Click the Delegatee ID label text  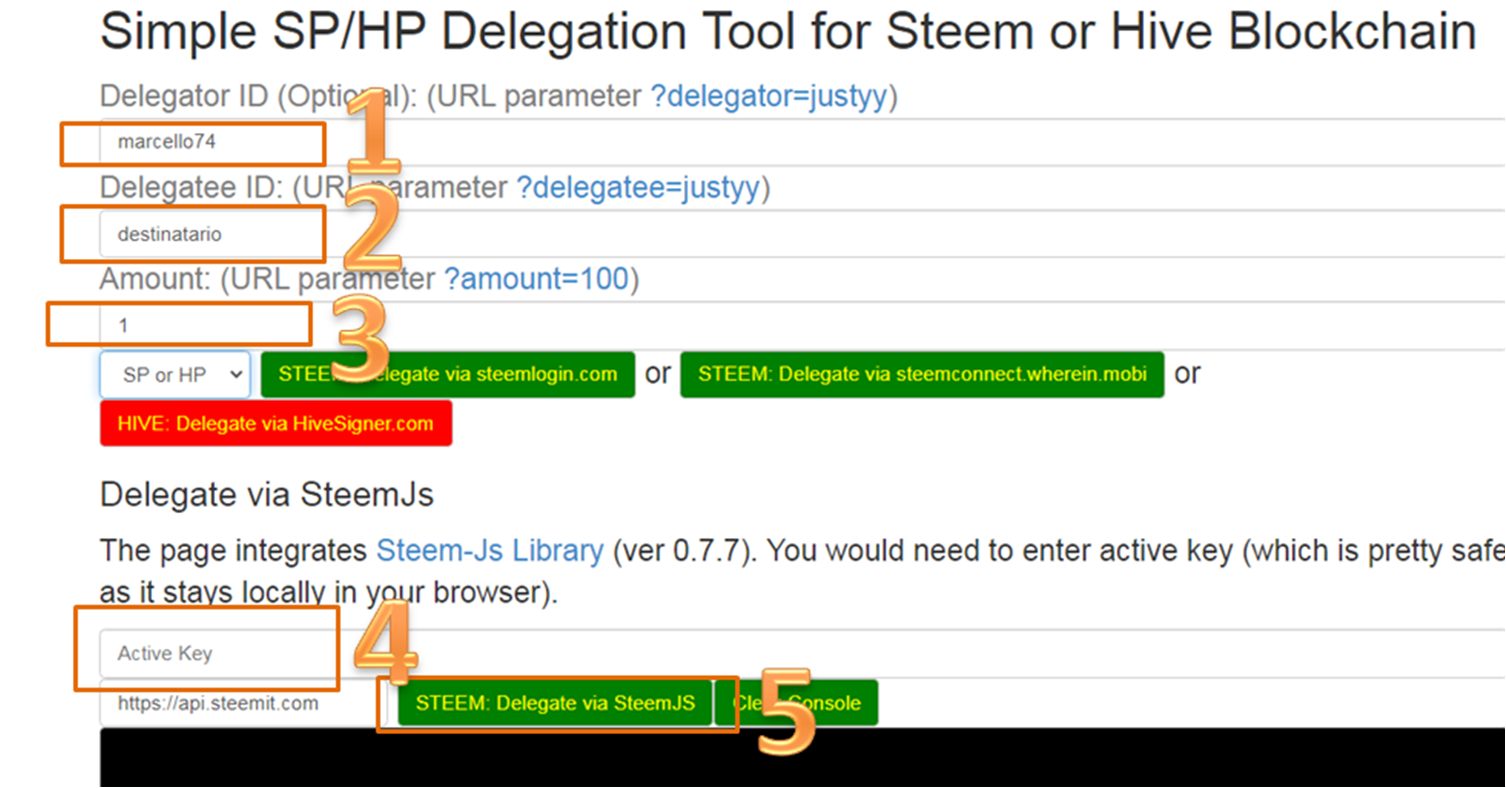[x=192, y=188]
